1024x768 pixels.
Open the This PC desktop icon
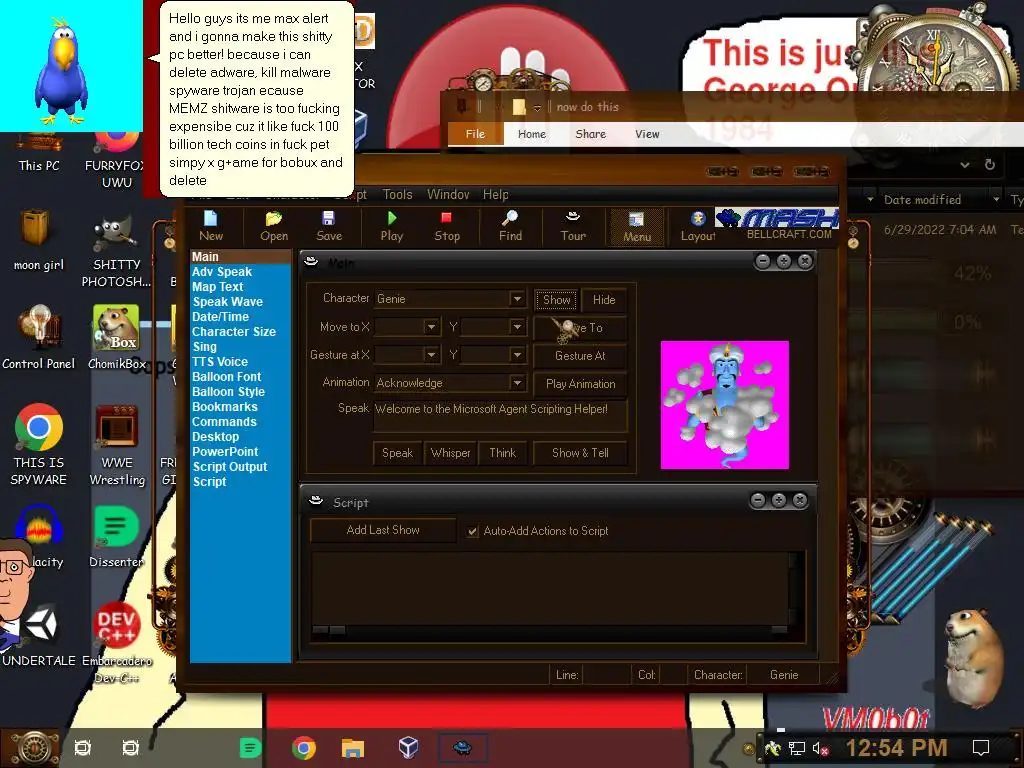coord(39,153)
